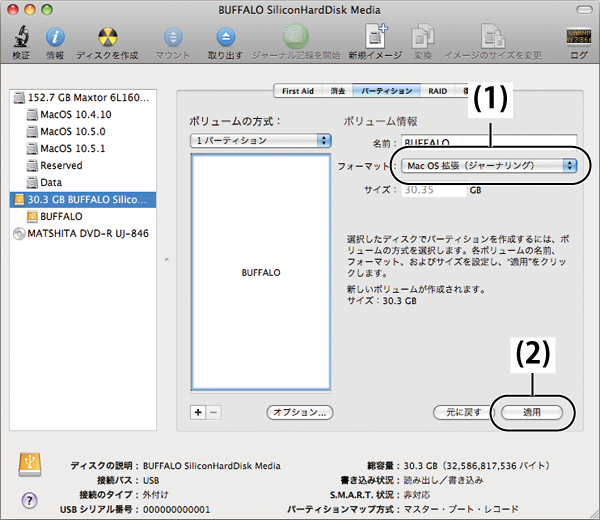Click the connection type 外付け value
This screenshot has height=520, width=600.
click(155, 495)
